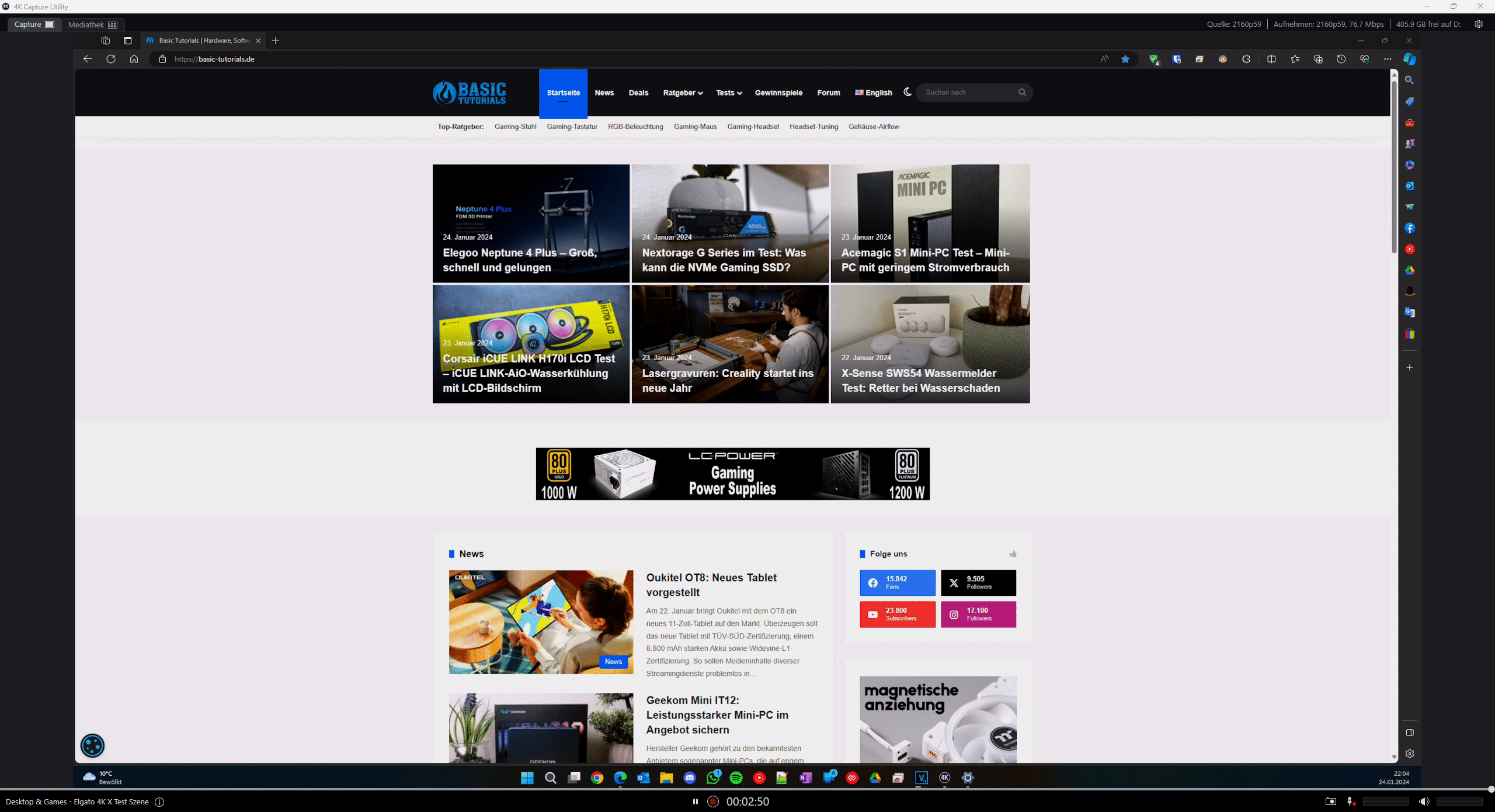
Task: Click the scene info icon
Action: pos(159,801)
